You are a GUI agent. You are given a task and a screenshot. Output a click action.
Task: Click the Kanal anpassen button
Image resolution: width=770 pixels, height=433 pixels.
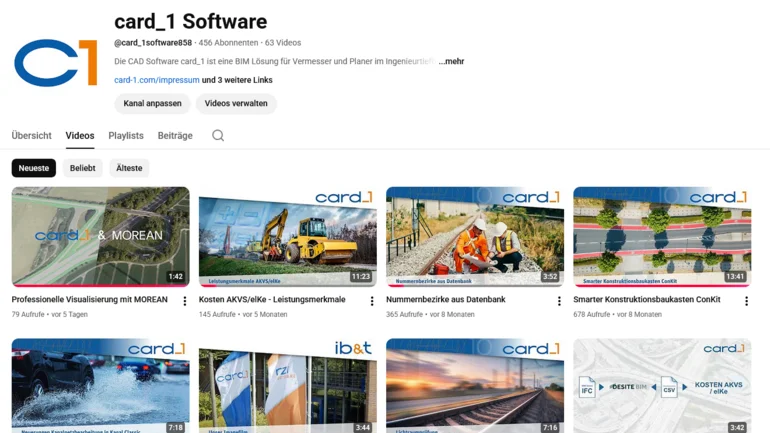click(x=152, y=103)
